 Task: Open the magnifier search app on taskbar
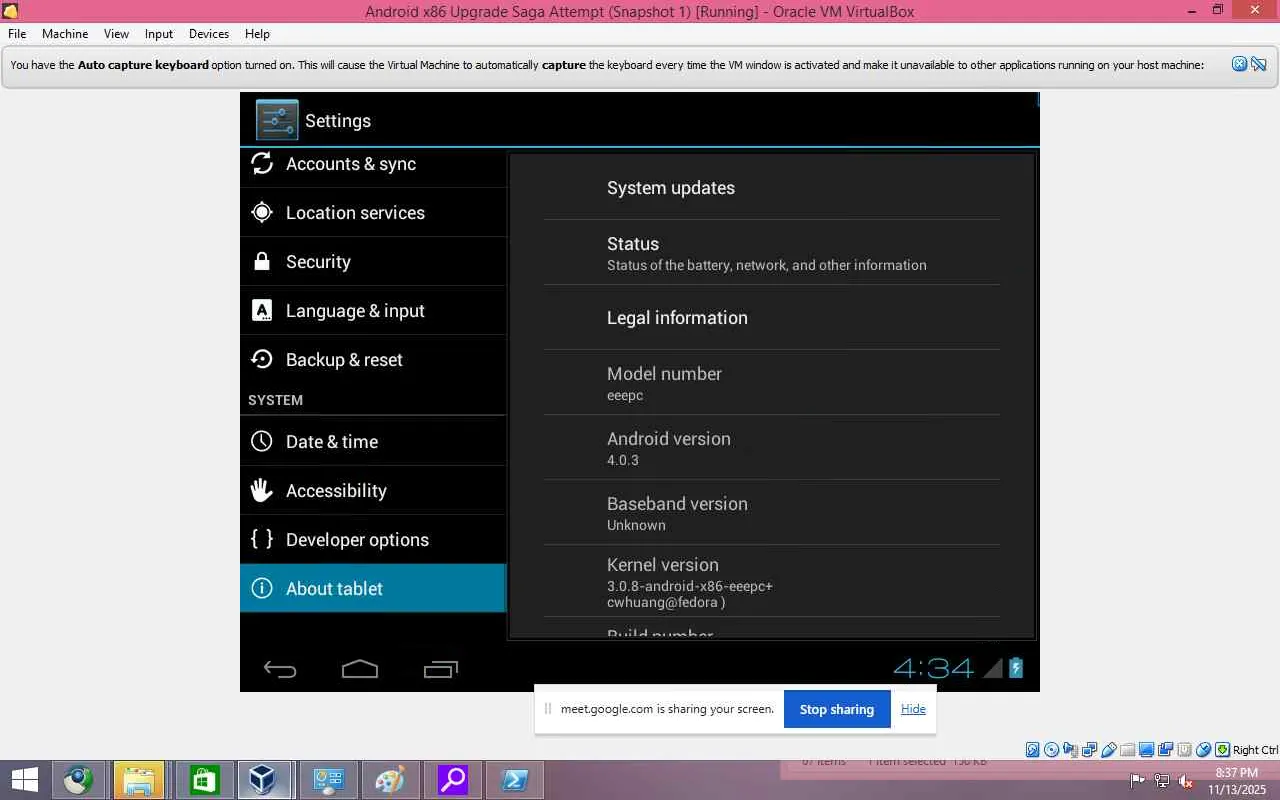pyautogui.click(x=452, y=780)
